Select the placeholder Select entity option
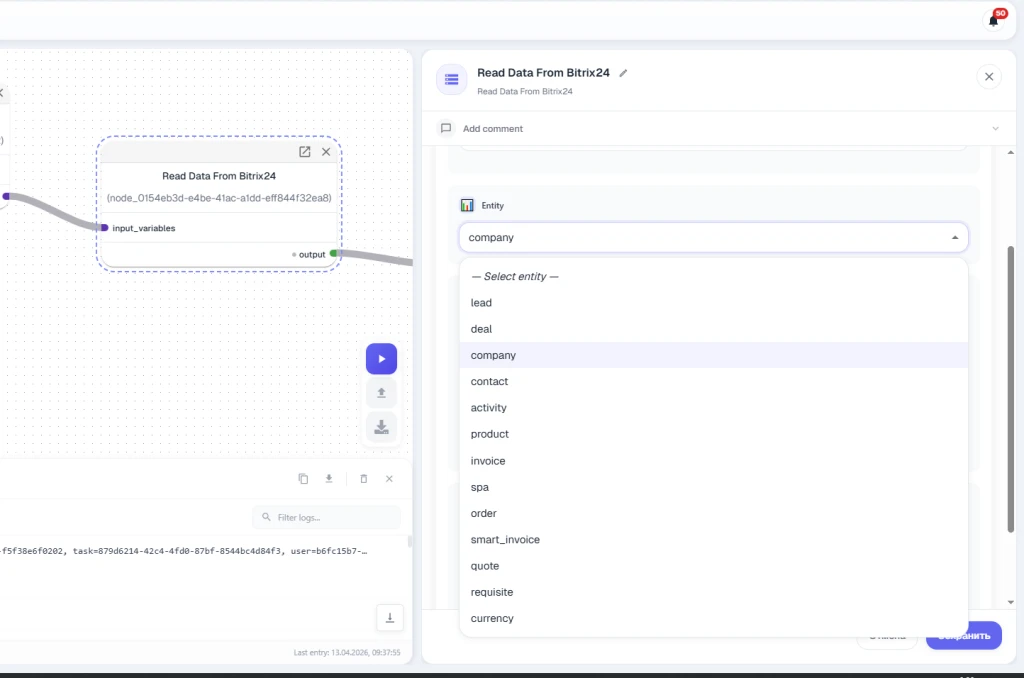 point(713,276)
